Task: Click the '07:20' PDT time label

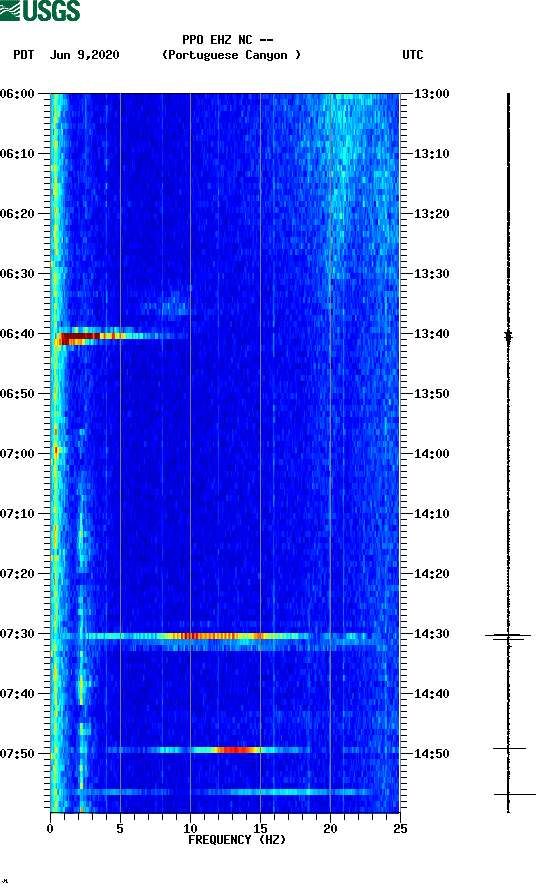Action: (18, 574)
